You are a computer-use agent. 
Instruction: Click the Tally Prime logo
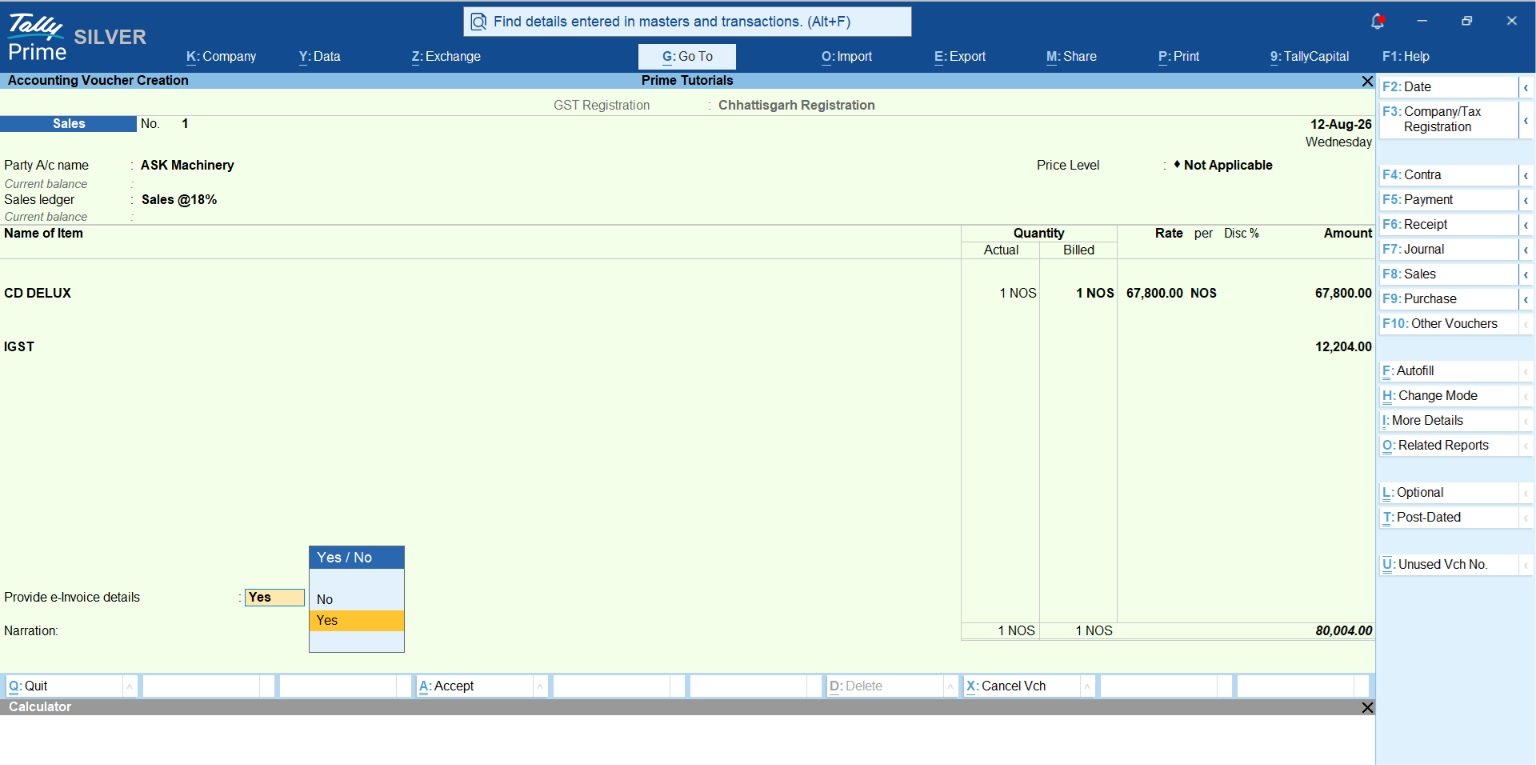tap(37, 37)
